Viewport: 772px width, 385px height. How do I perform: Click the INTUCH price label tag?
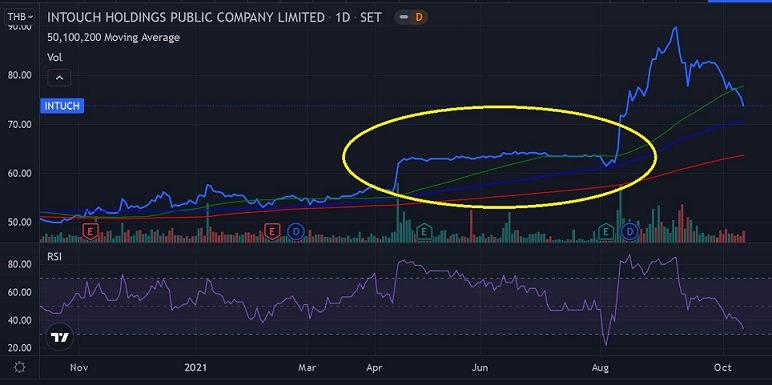(x=62, y=106)
